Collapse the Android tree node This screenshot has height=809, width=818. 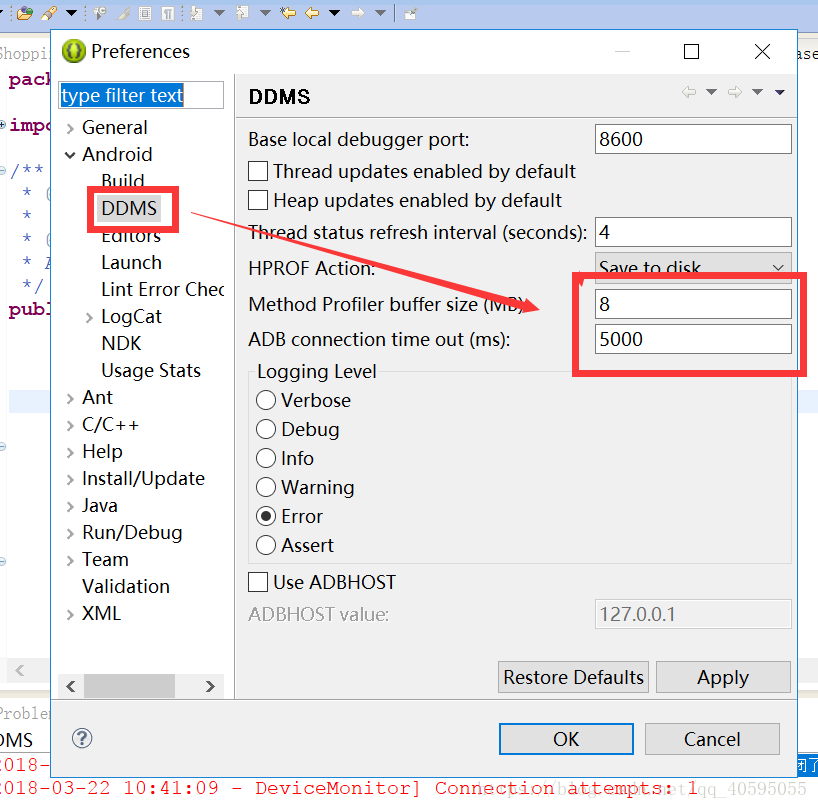[x=70, y=155]
